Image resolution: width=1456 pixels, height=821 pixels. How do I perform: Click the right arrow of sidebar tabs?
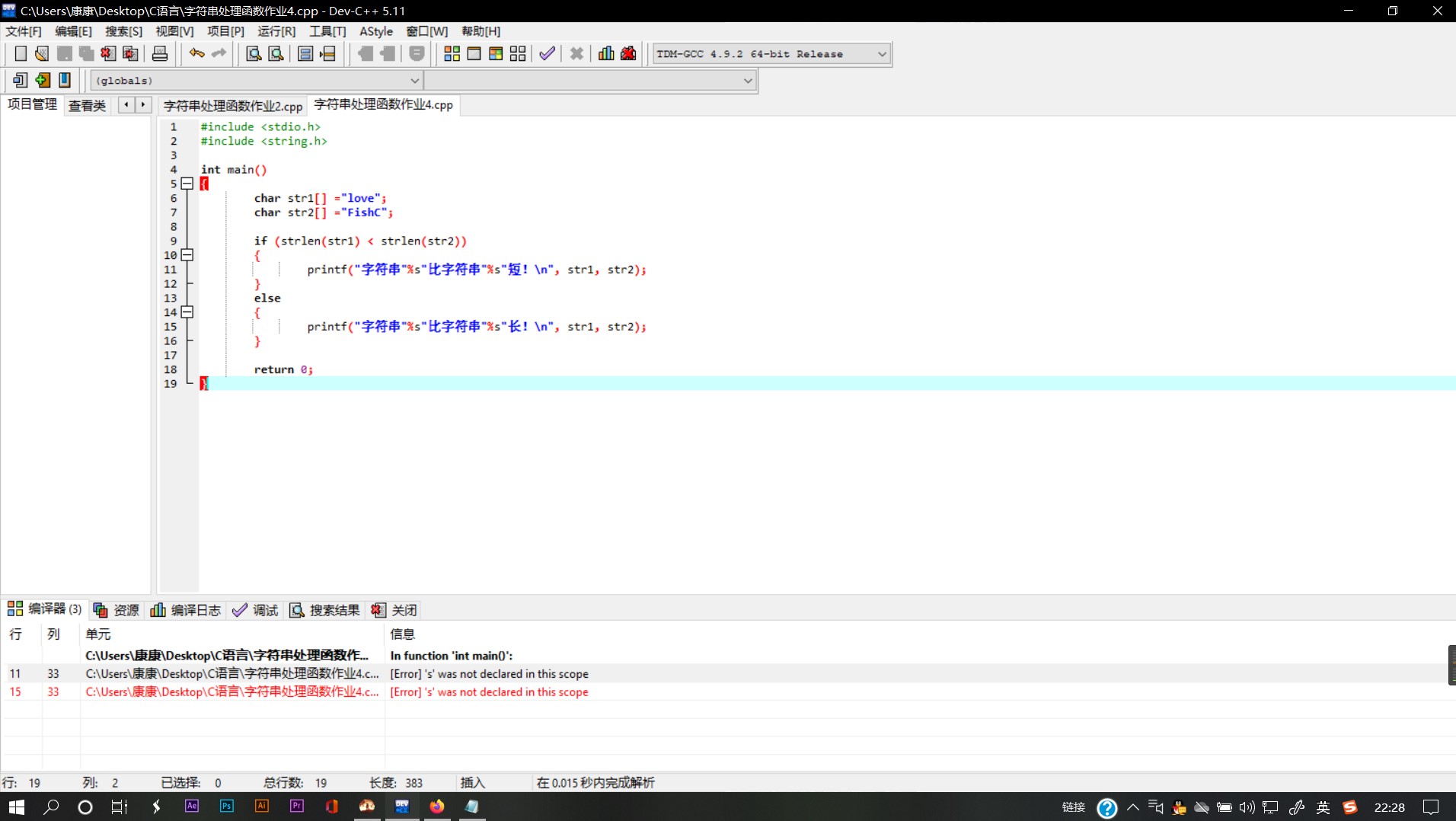(143, 105)
